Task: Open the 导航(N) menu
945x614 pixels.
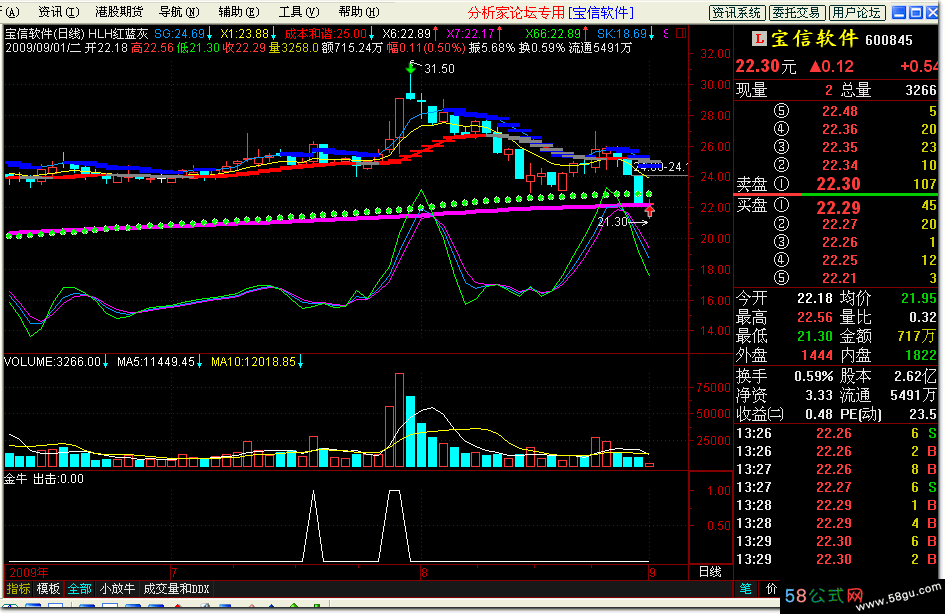Action: coord(178,12)
